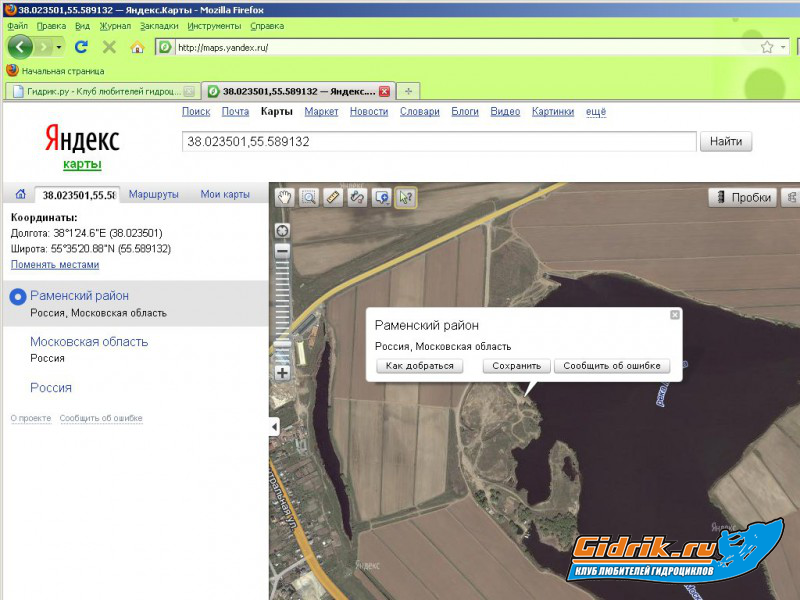The width and height of the screenshot is (800, 600).
Task: Click the map info pointer tool
Action: pyautogui.click(x=405, y=197)
